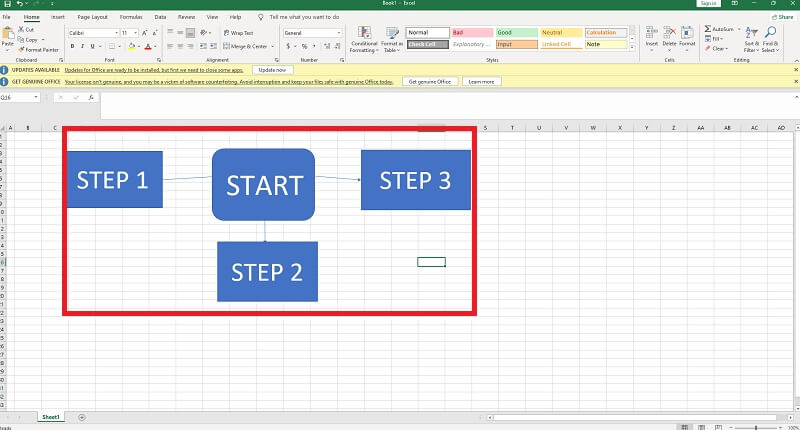
Task: Open the Clear eraser dropdown
Action: click(x=716, y=48)
